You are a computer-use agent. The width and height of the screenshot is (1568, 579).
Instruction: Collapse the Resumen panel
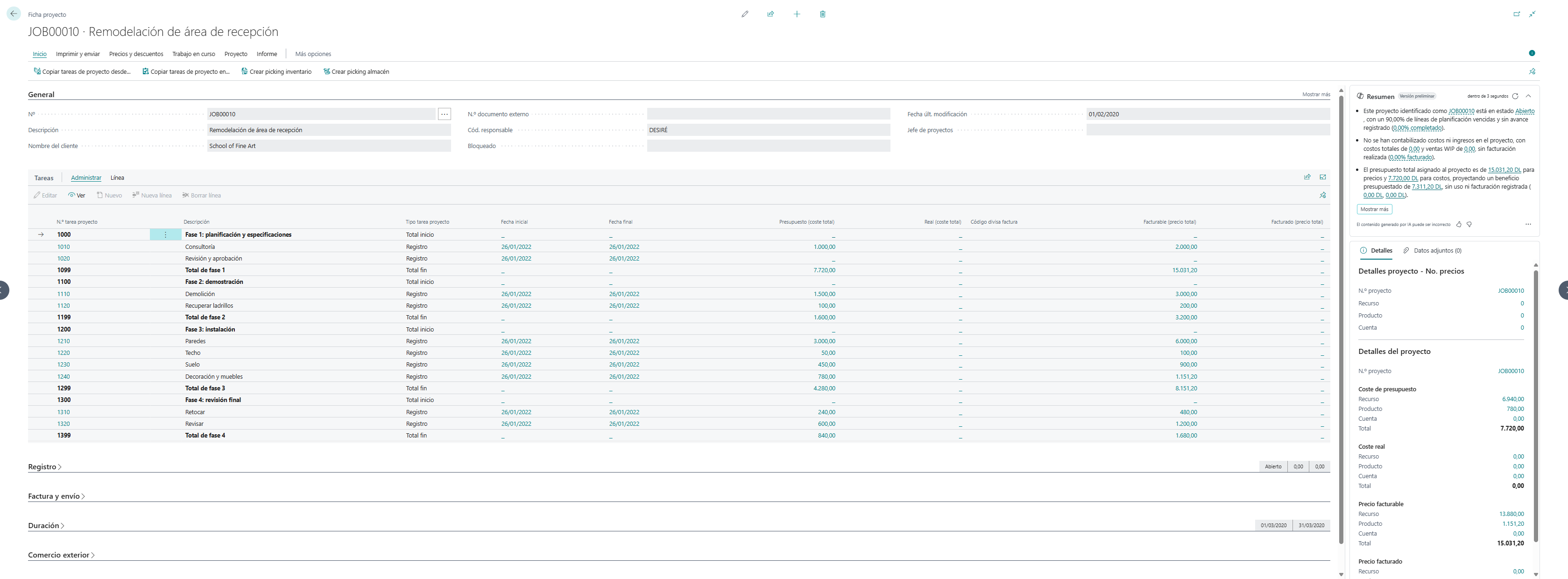1528,96
